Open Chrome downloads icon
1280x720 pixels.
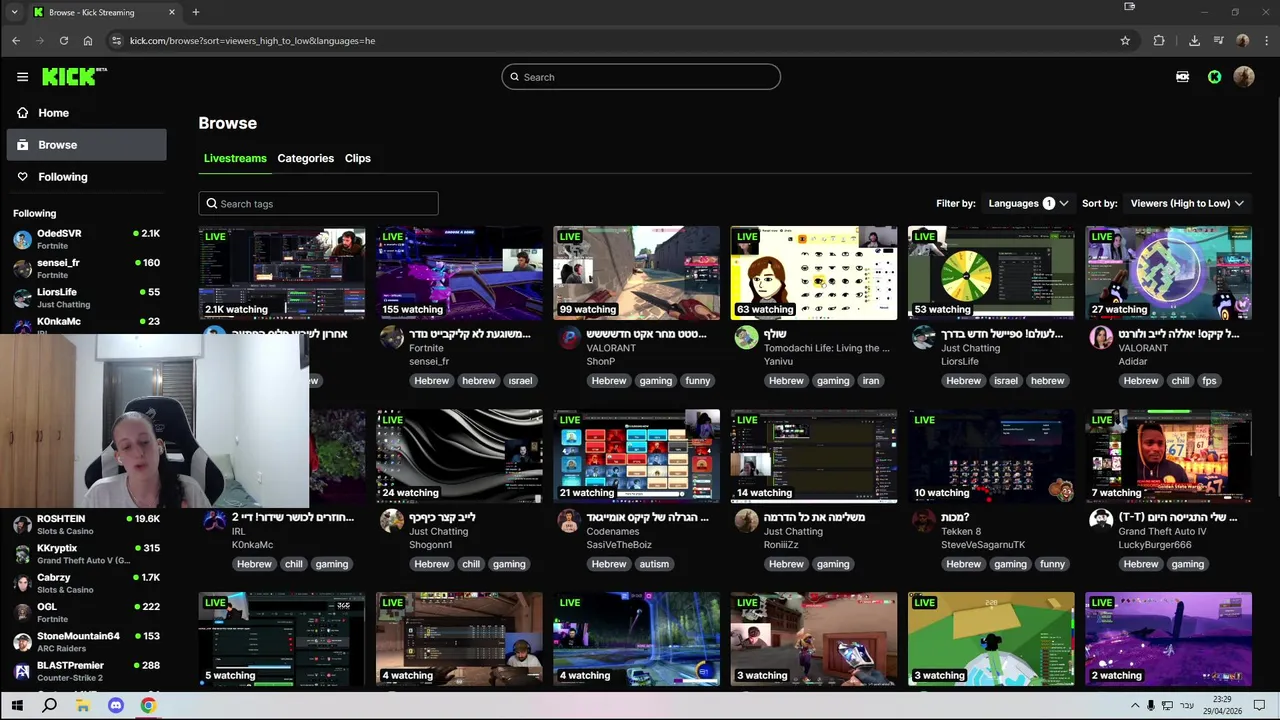click(x=1194, y=41)
